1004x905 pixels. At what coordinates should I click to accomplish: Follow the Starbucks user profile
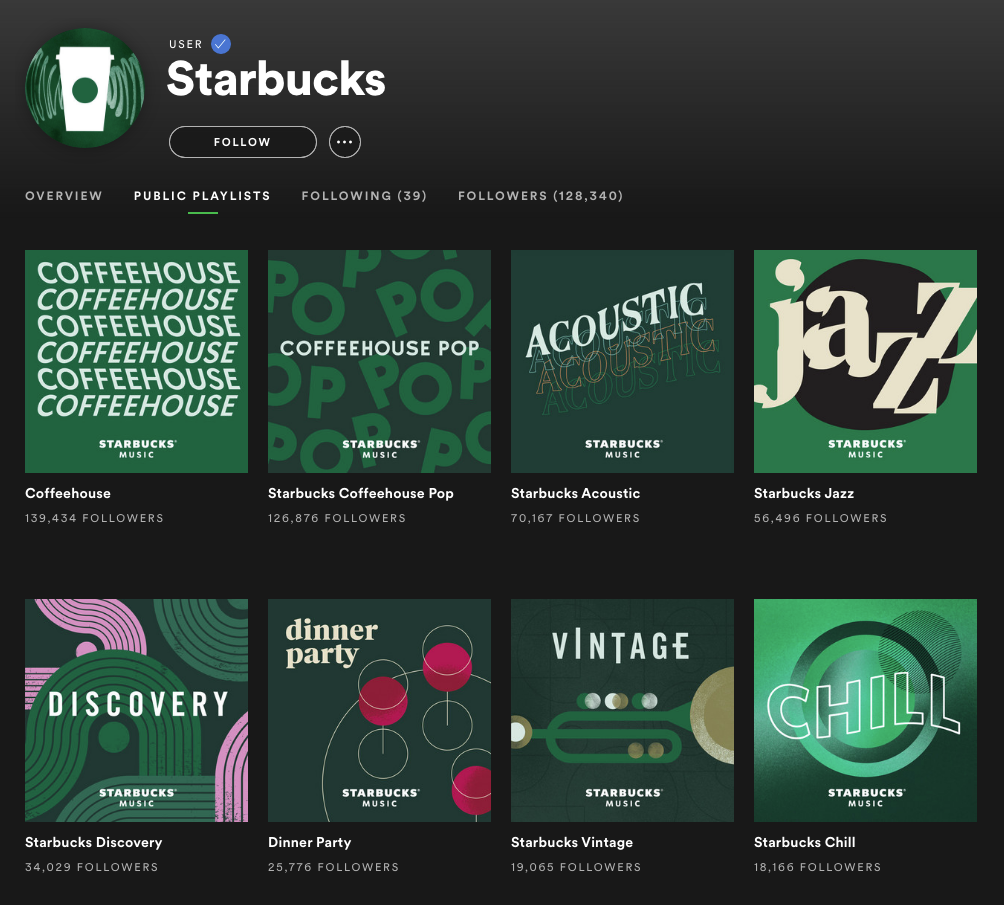coord(243,142)
